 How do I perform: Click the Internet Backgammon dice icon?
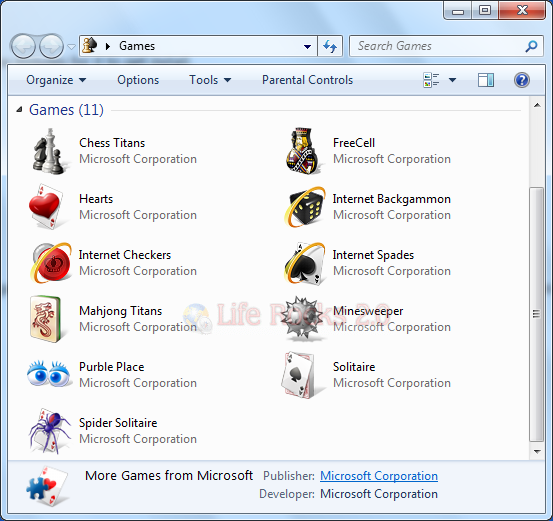[x=305, y=207]
